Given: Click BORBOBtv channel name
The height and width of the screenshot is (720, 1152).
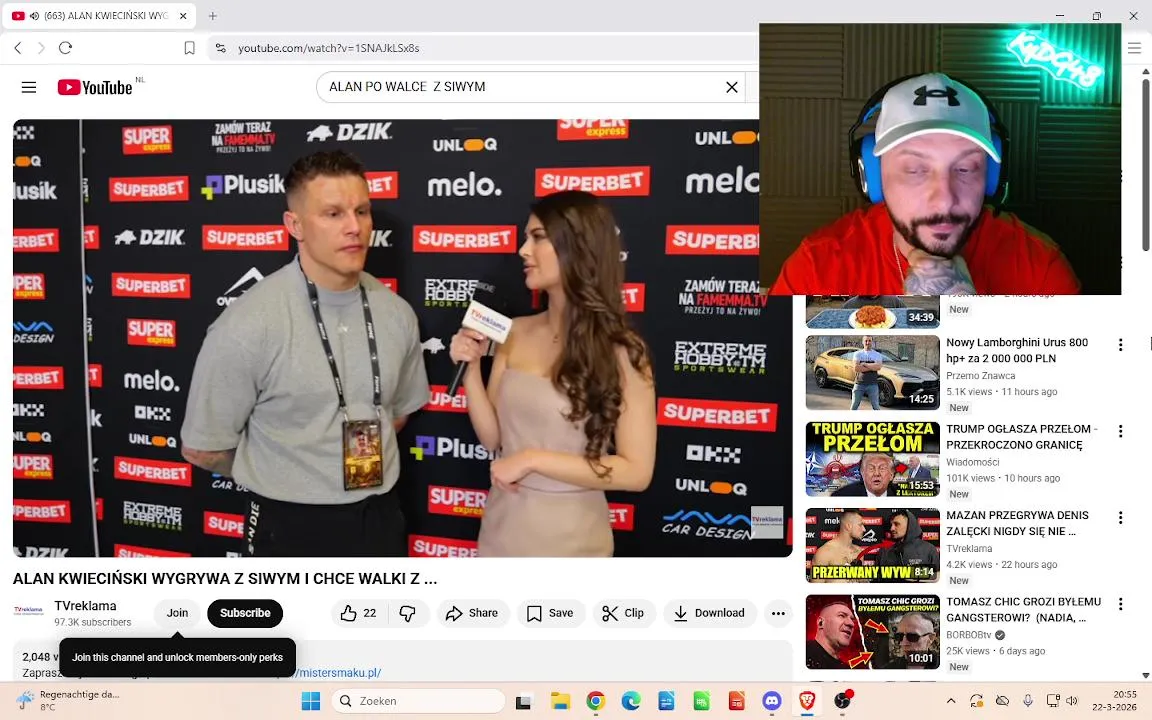Looking at the screenshot, I should click(968, 635).
